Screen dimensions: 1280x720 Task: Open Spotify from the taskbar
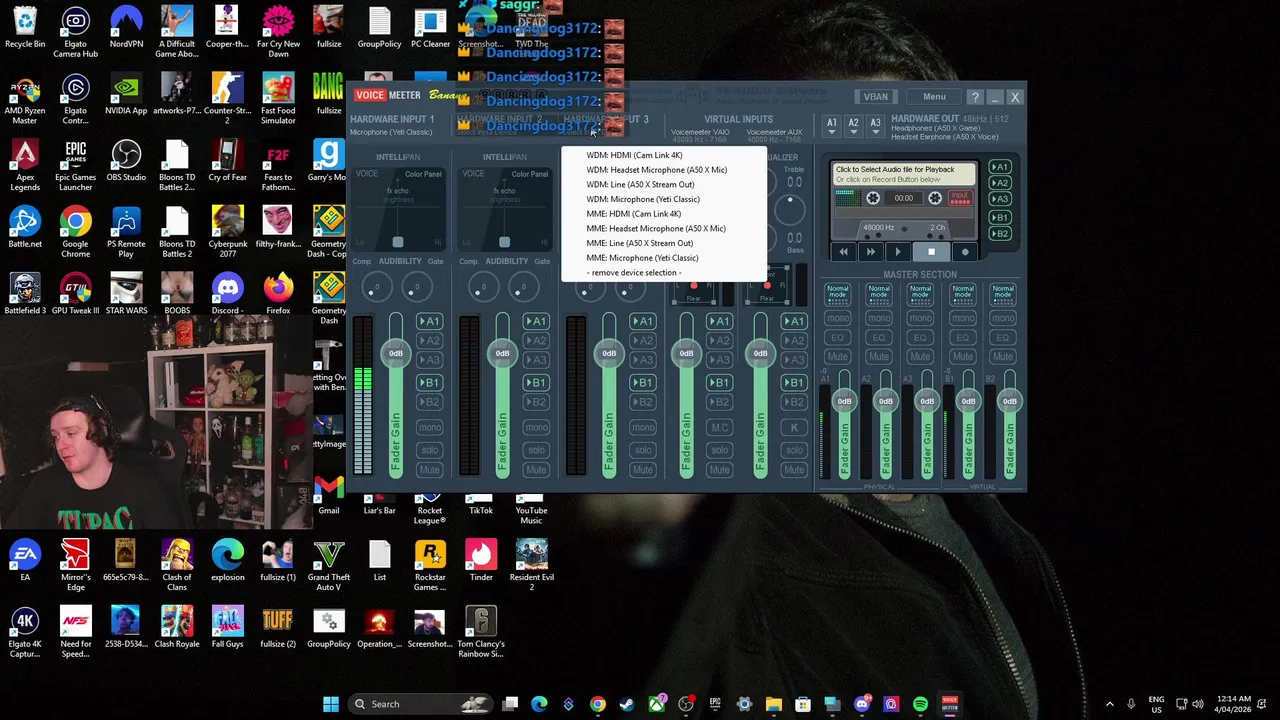[920, 704]
